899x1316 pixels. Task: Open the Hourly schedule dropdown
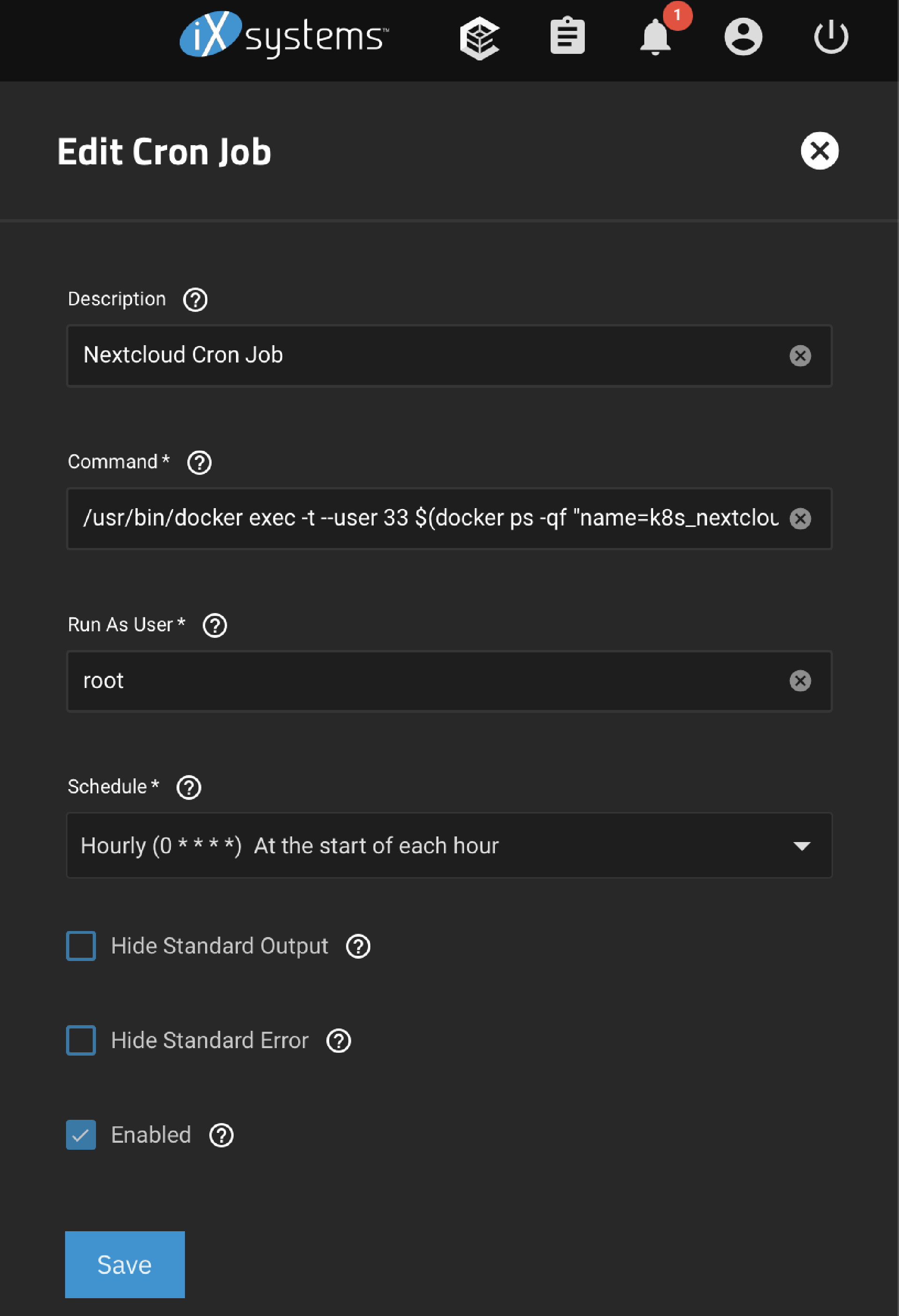[x=802, y=846]
